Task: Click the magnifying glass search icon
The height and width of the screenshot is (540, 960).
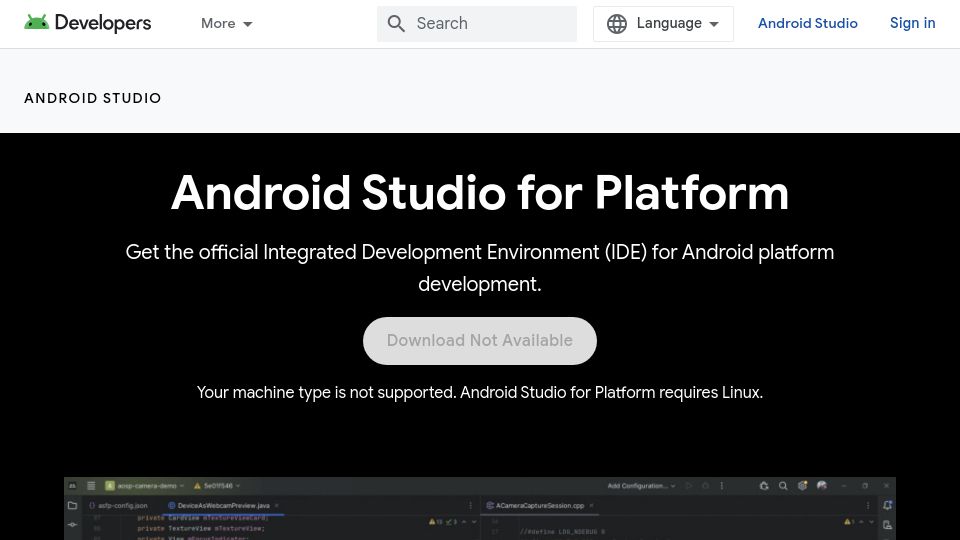Action: [x=396, y=24]
